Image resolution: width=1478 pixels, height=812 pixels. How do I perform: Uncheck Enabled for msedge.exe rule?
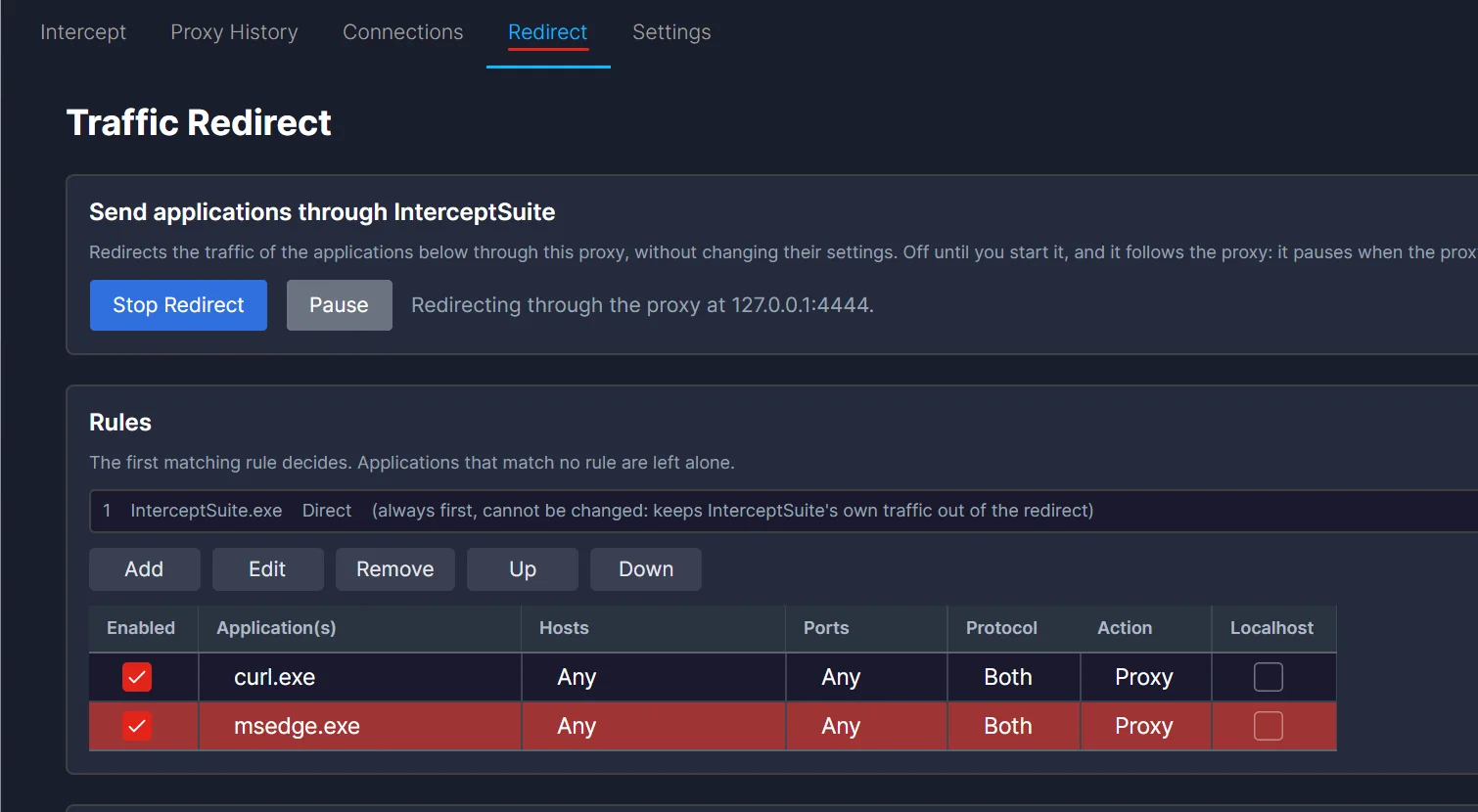(x=137, y=726)
